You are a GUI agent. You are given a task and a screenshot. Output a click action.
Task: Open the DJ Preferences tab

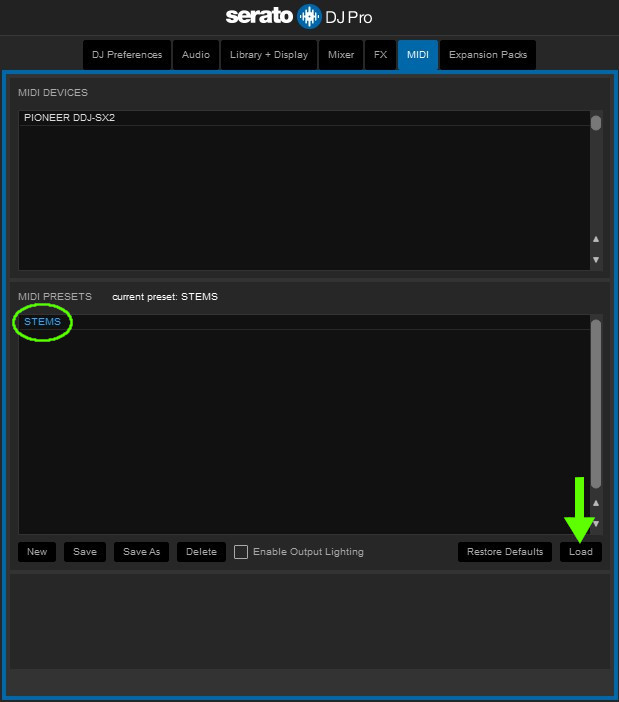click(127, 55)
